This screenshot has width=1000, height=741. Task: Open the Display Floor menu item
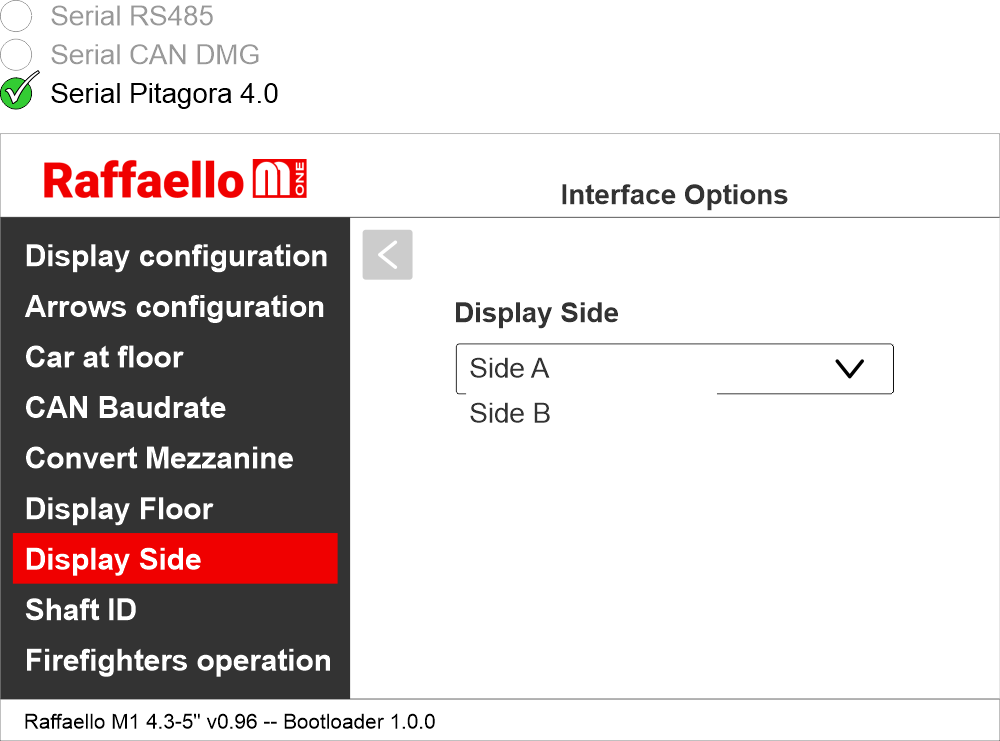pos(119,509)
